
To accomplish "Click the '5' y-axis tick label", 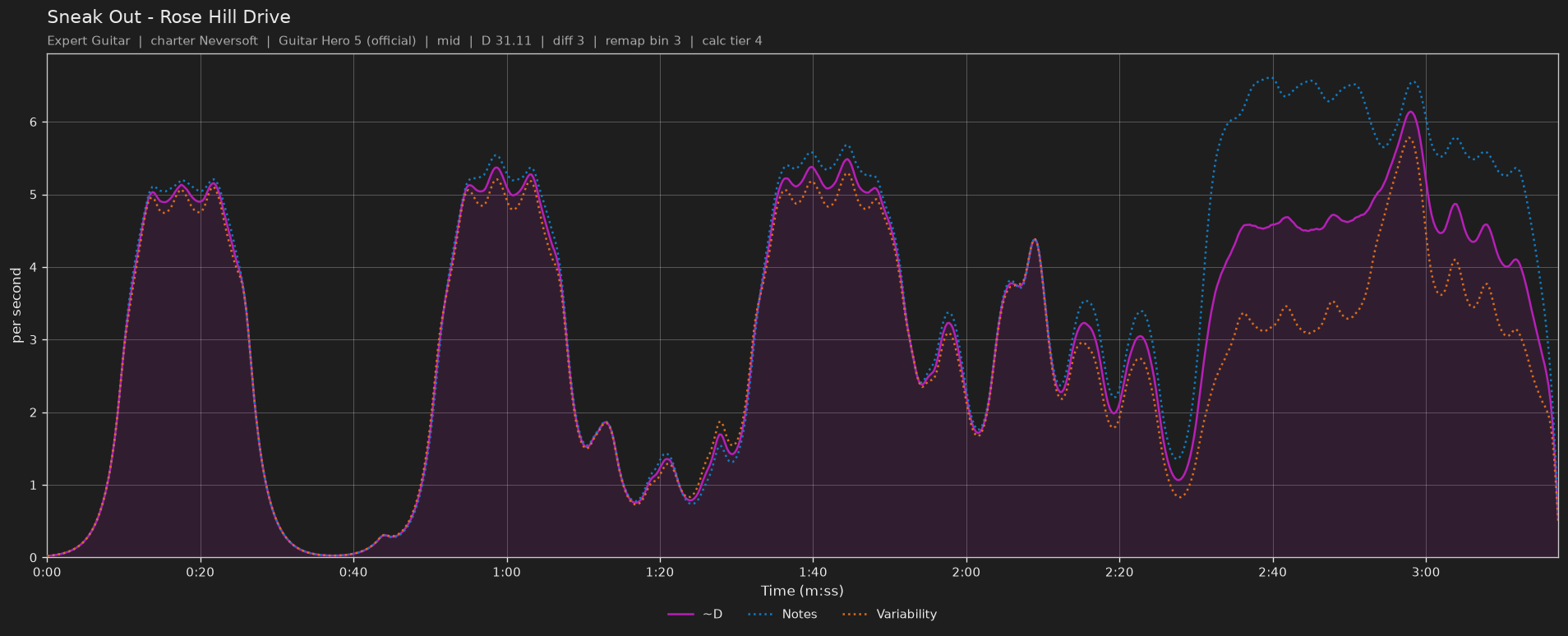I will (35, 196).
